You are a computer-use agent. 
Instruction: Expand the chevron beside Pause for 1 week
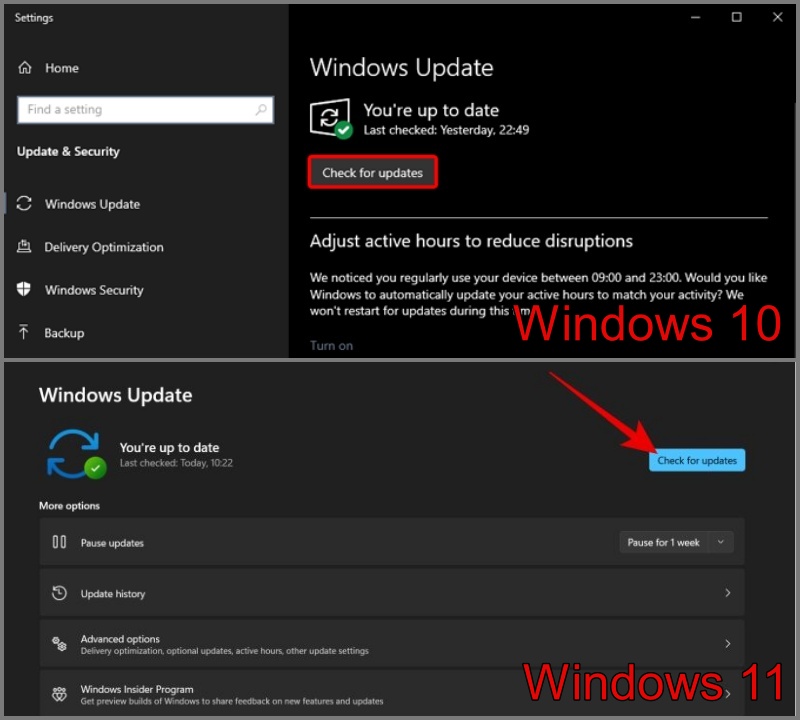720,542
